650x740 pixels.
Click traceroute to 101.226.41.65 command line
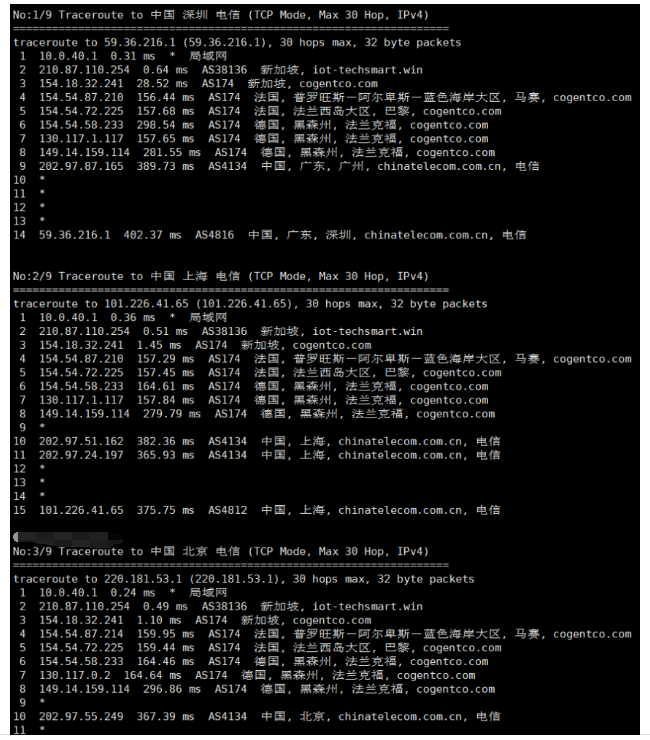click(x=250, y=304)
